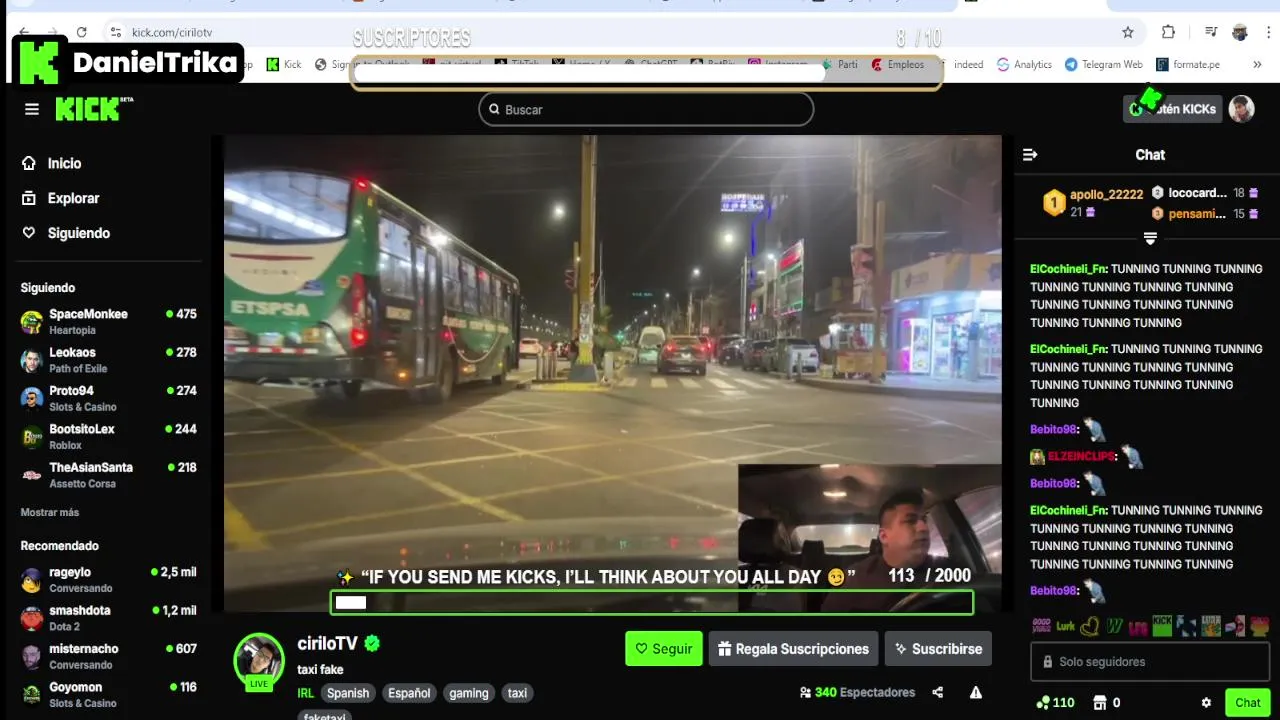Click the kicks goal progress bar
Viewport: 1280px width, 720px height.
coord(652,602)
